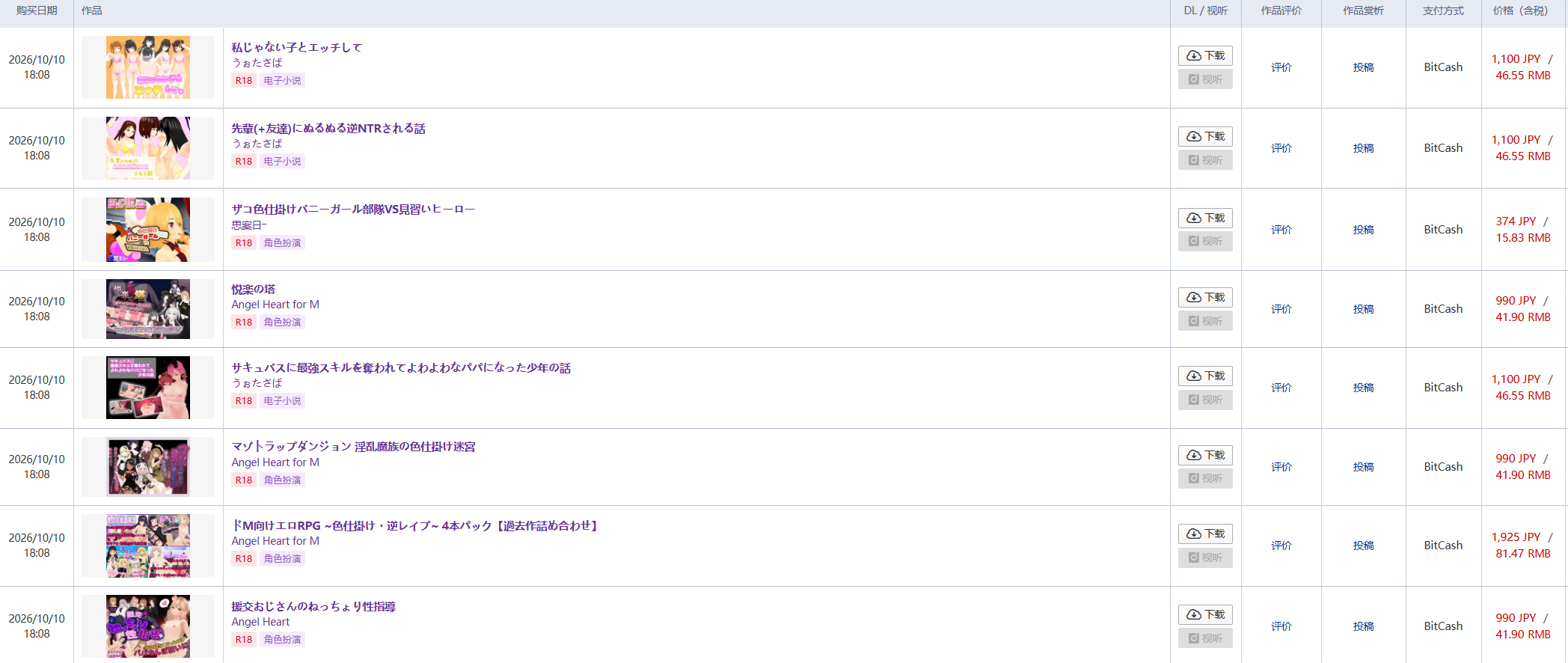
Task: Open 评价 for the 374 JPY work
Action: click(1281, 230)
